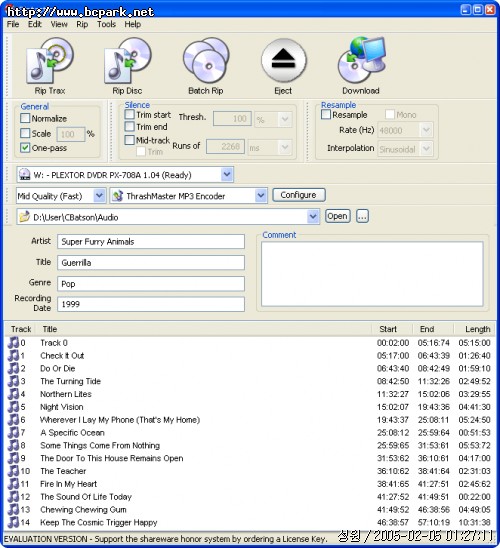
Task: Toggle the Trim start checkbox
Action: point(130,114)
